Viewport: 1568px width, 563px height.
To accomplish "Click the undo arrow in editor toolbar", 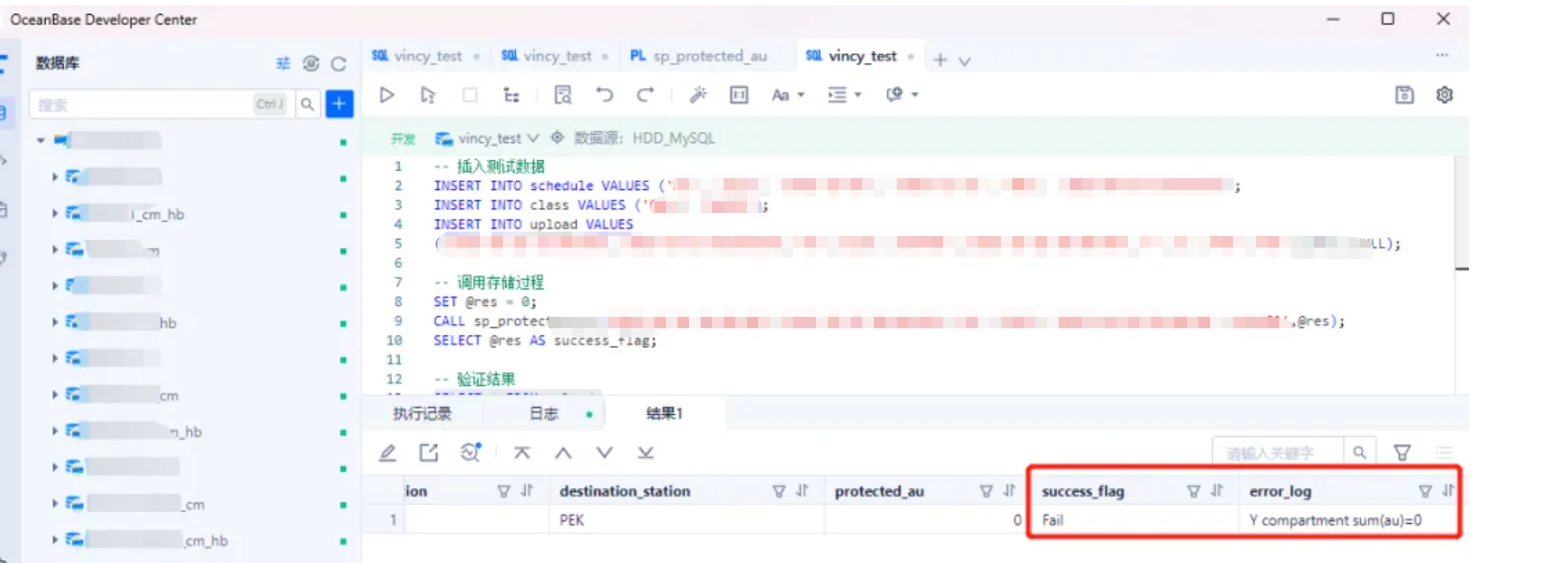I will coord(604,96).
